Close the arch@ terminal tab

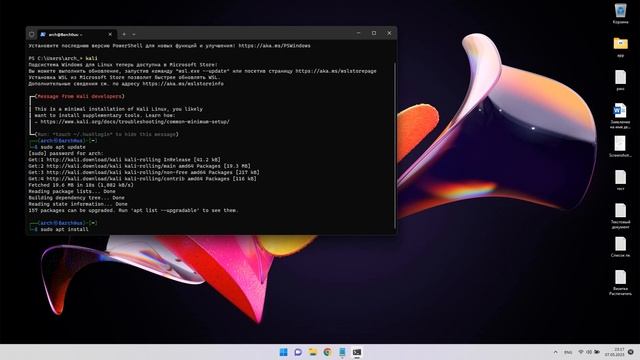[x=110, y=35]
